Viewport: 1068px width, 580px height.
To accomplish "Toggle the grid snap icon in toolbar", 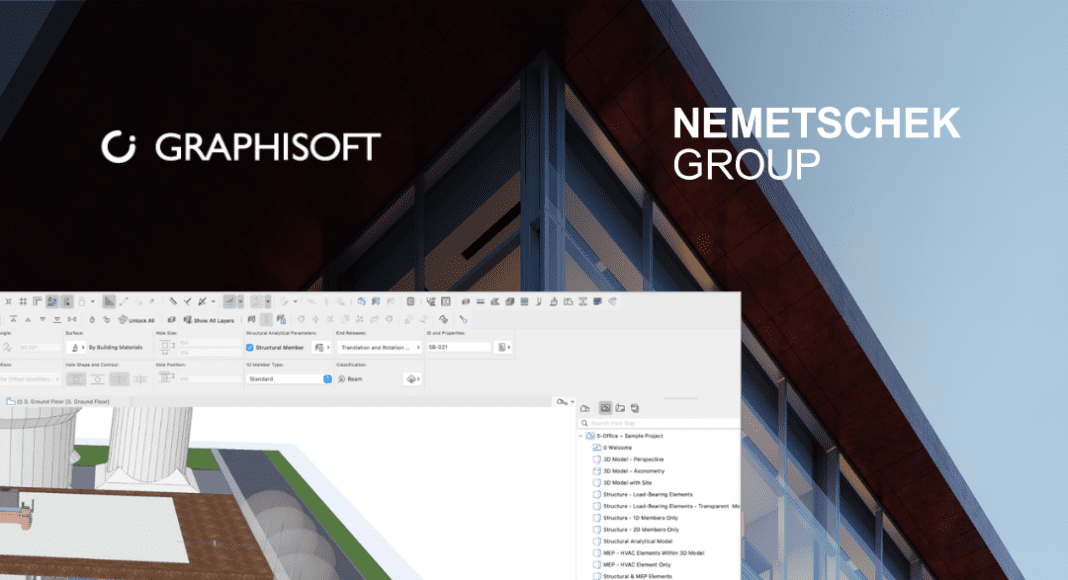I will pyautogui.click(x=20, y=300).
